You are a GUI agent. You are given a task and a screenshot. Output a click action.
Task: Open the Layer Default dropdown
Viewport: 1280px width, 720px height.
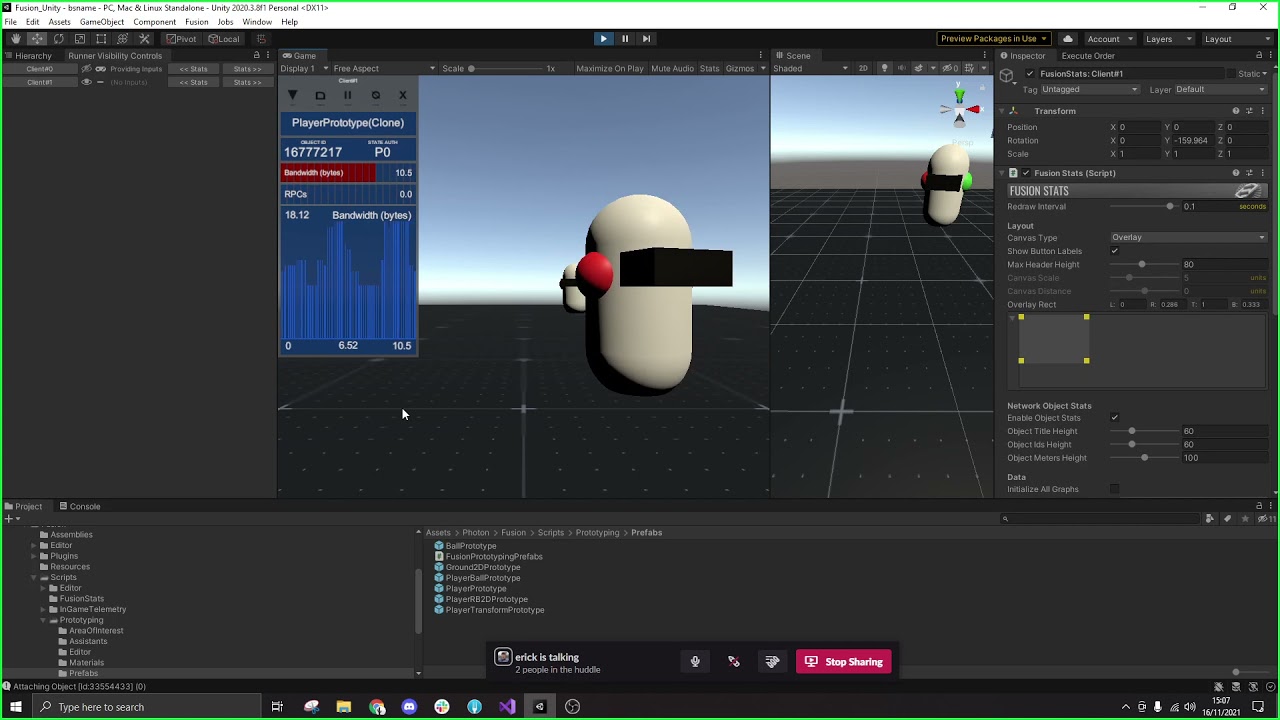click(1222, 90)
